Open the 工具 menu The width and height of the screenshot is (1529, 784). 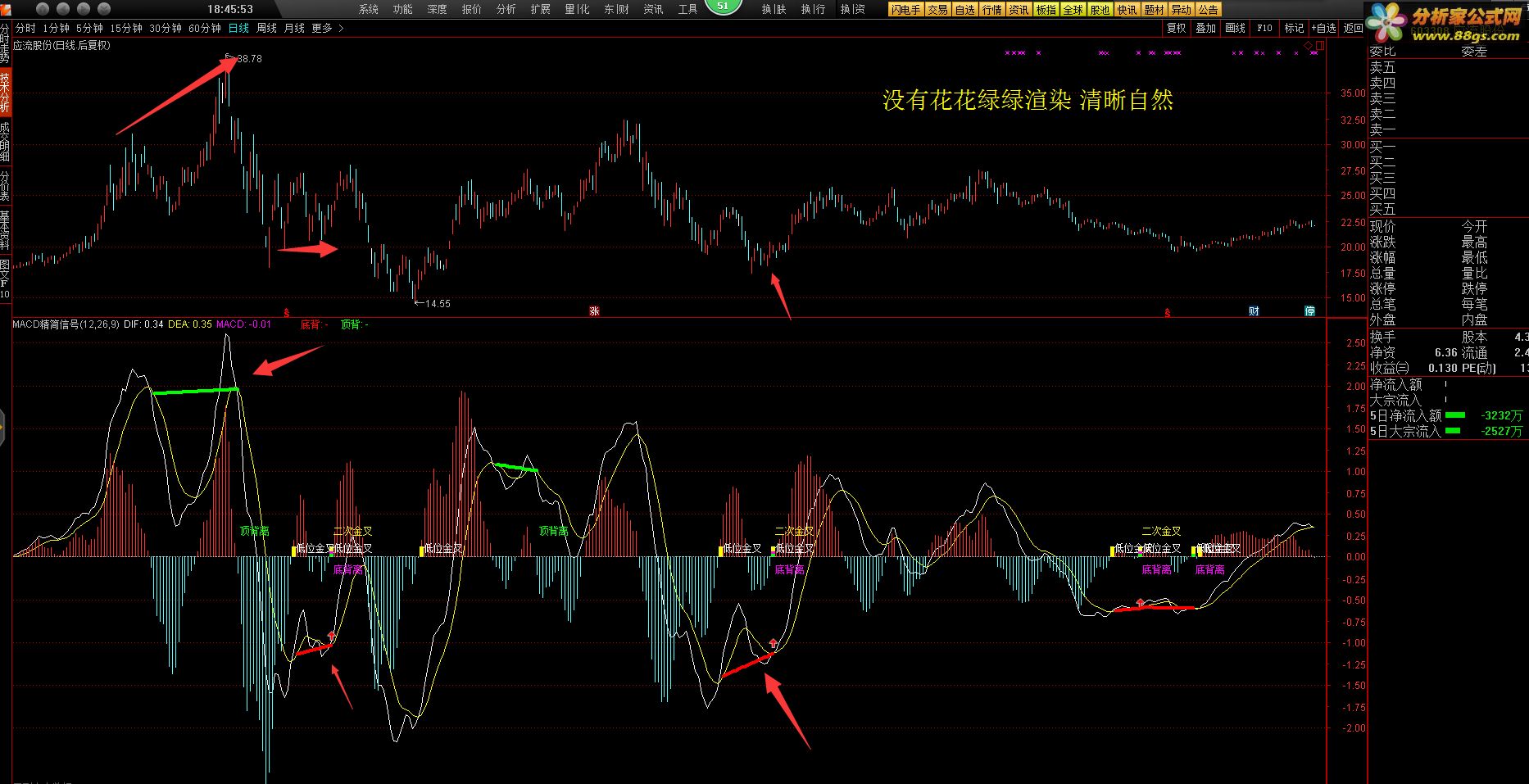tap(687, 9)
